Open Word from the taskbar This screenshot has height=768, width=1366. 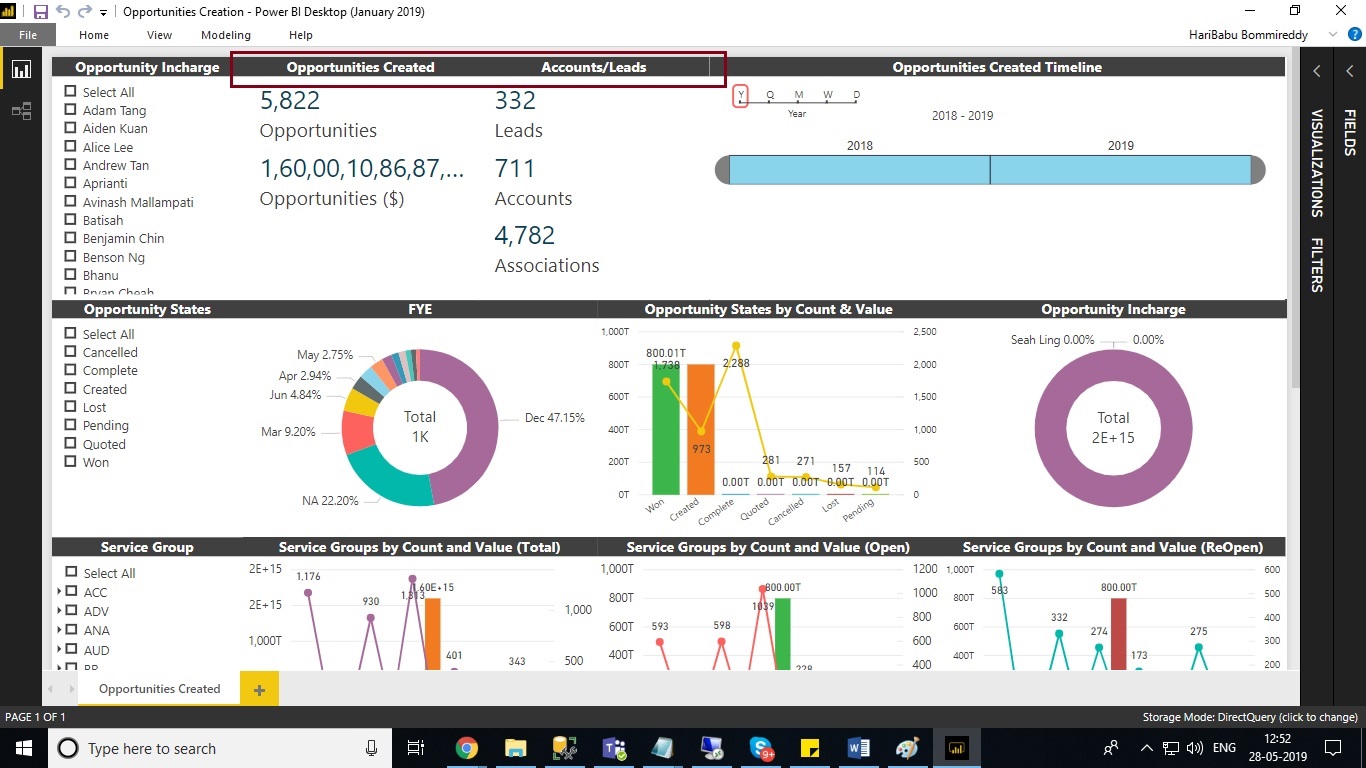(x=859, y=748)
